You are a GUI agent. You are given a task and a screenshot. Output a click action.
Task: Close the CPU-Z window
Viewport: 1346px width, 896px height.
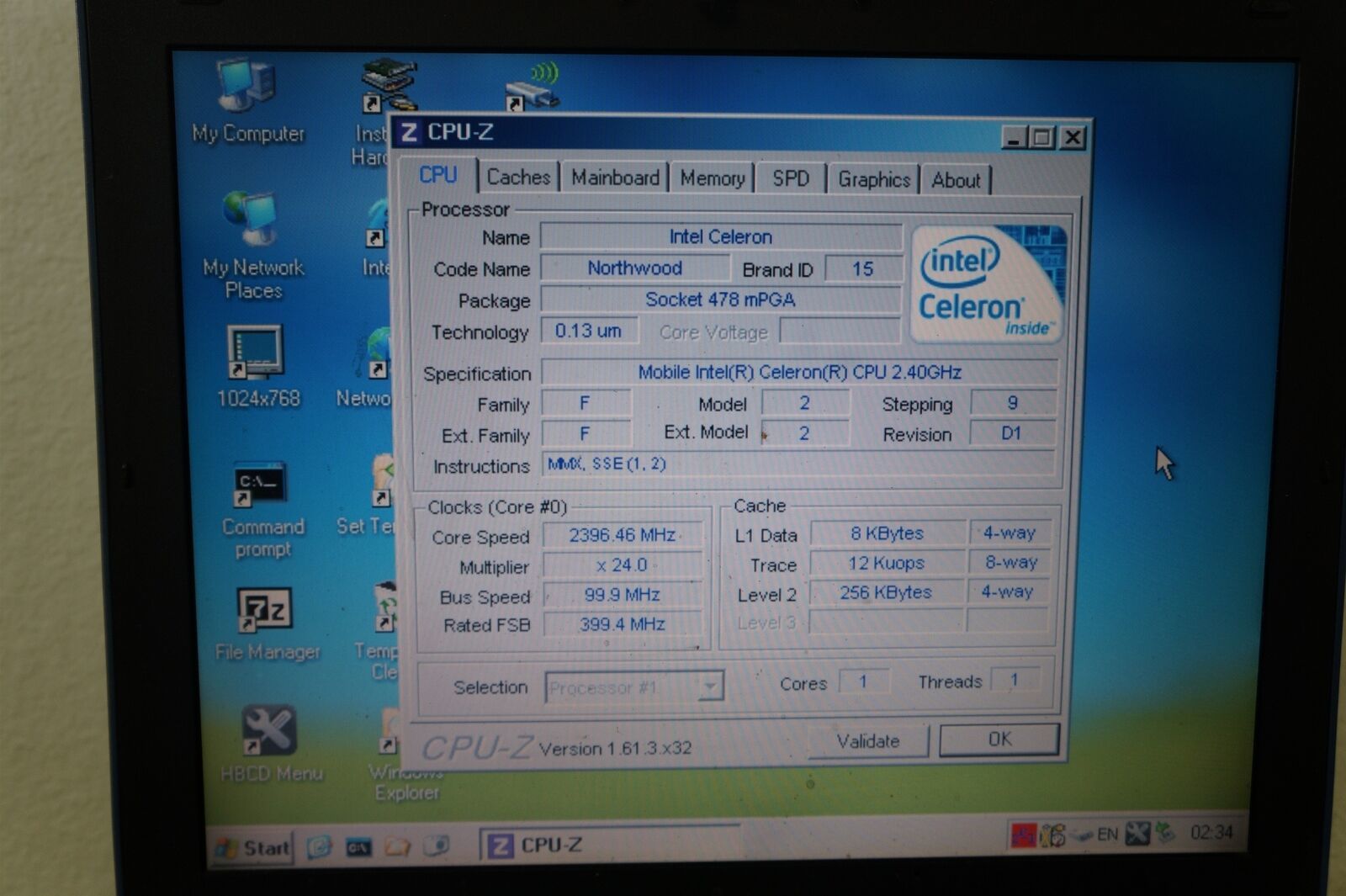pos(1073,137)
